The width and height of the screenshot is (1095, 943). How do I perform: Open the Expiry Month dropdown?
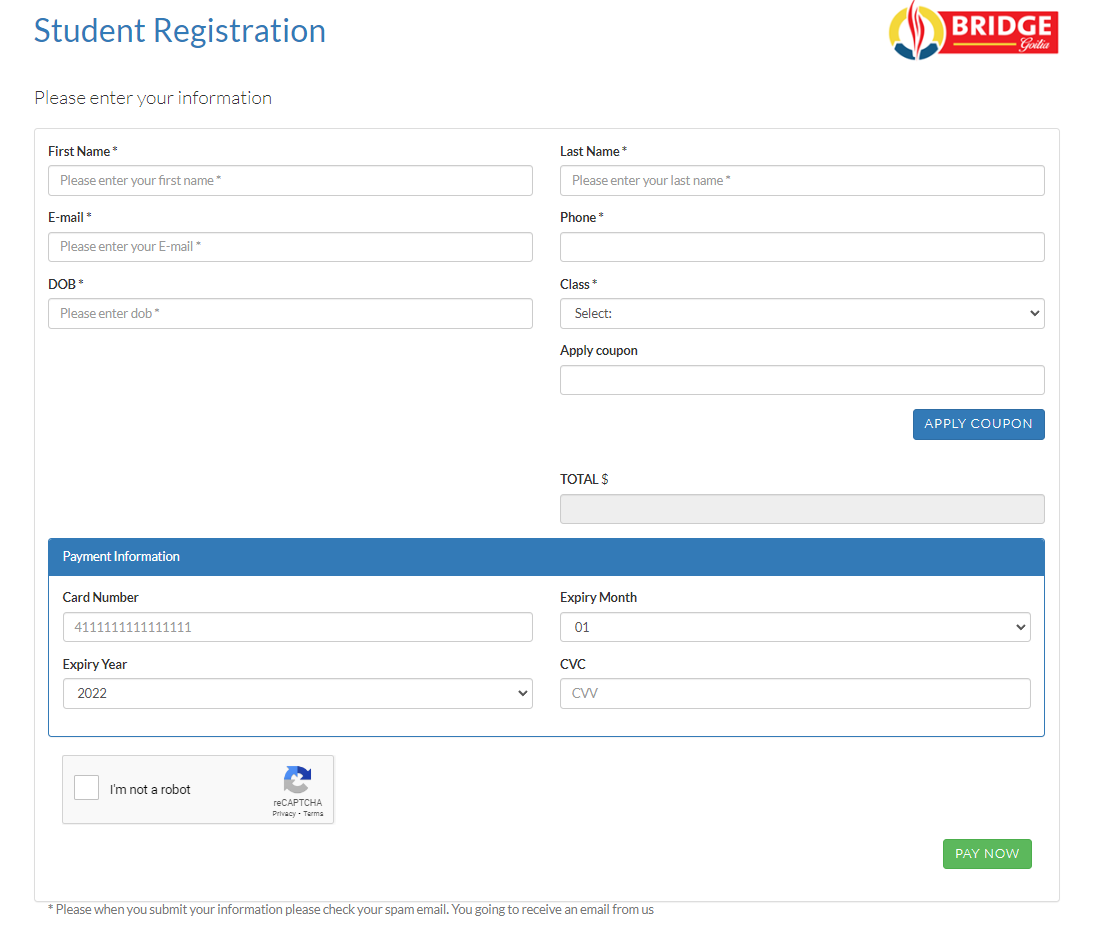(795, 627)
